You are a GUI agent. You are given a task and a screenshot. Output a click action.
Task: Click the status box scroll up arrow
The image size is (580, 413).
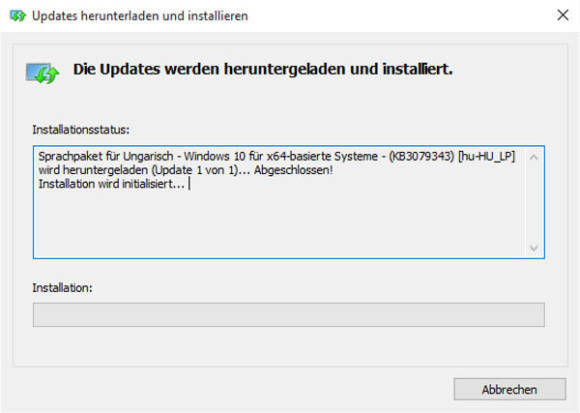[533, 158]
